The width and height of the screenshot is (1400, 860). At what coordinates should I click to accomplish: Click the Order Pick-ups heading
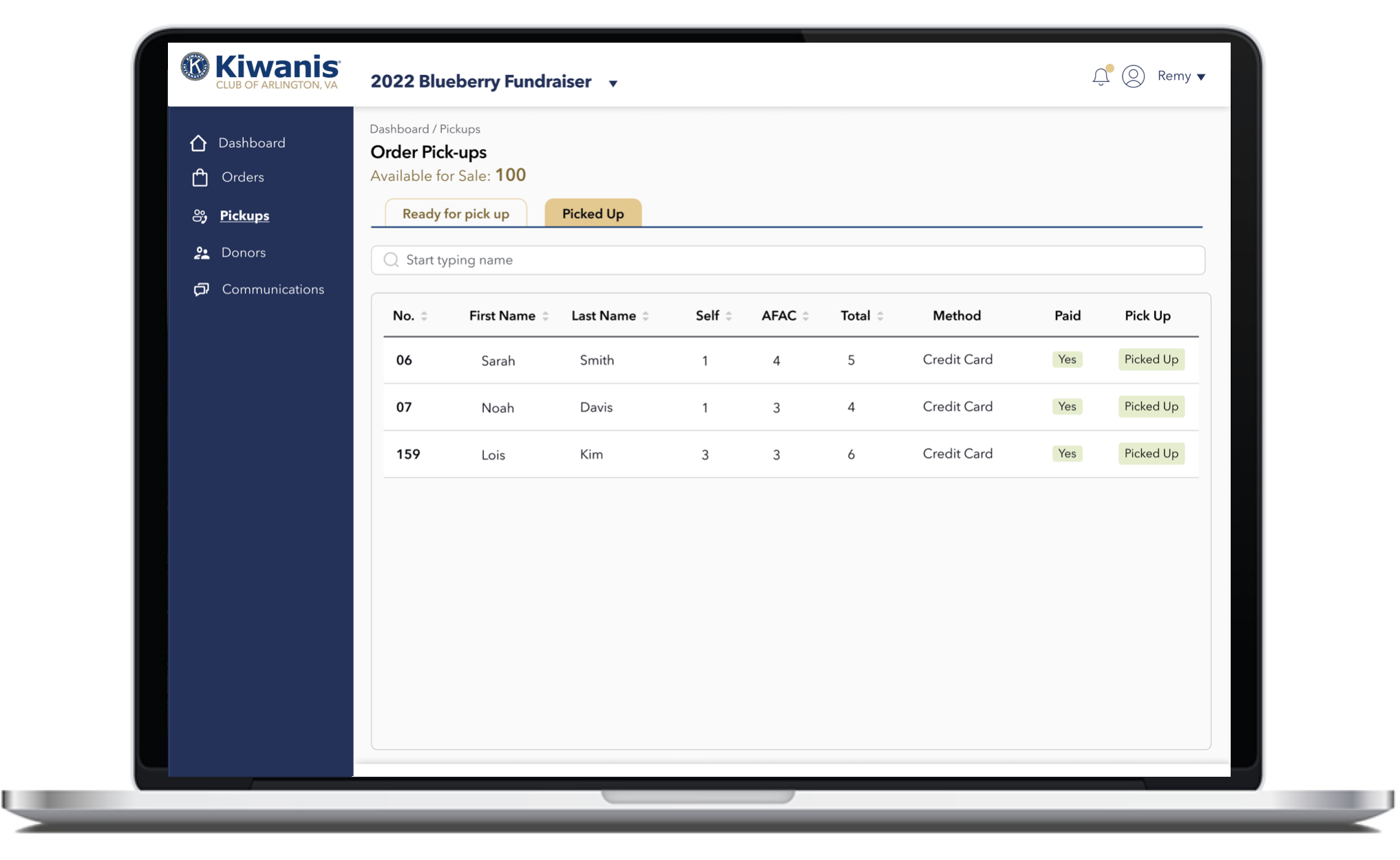click(428, 152)
